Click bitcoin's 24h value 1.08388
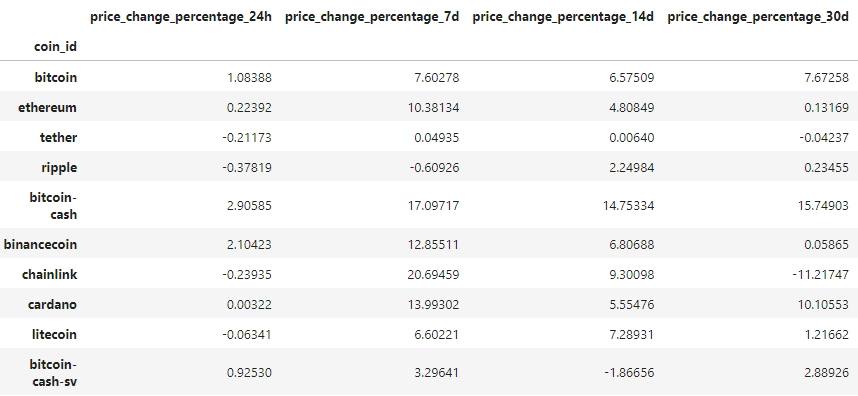This screenshot has width=858, height=396. pos(250,78)
